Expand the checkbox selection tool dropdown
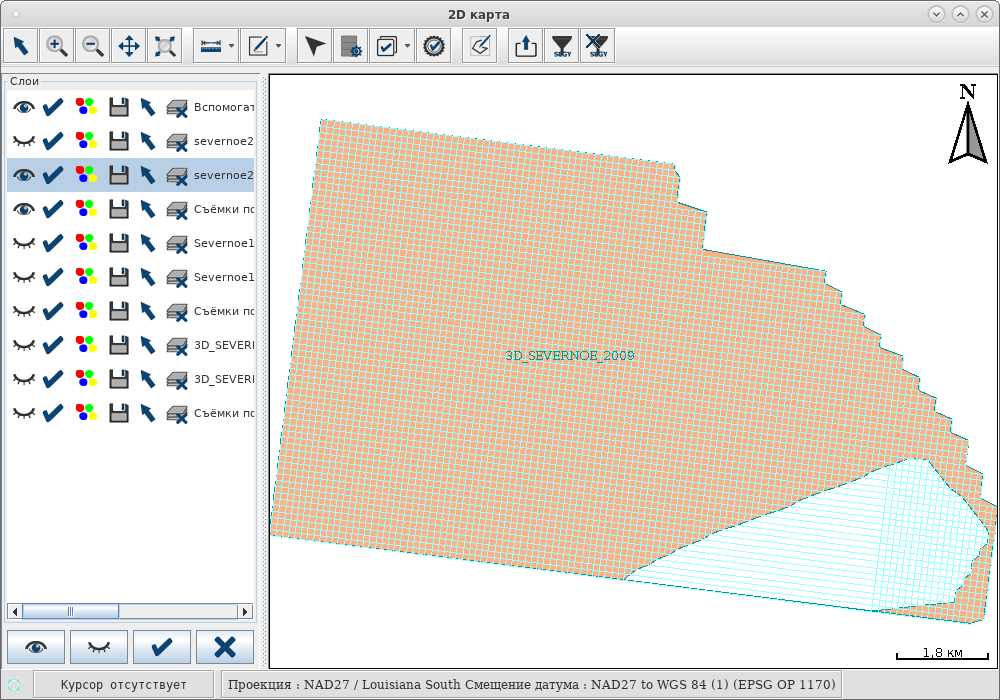Viewport: 1000px width, 700px height. pyautogui.click(x=408, y=46)
